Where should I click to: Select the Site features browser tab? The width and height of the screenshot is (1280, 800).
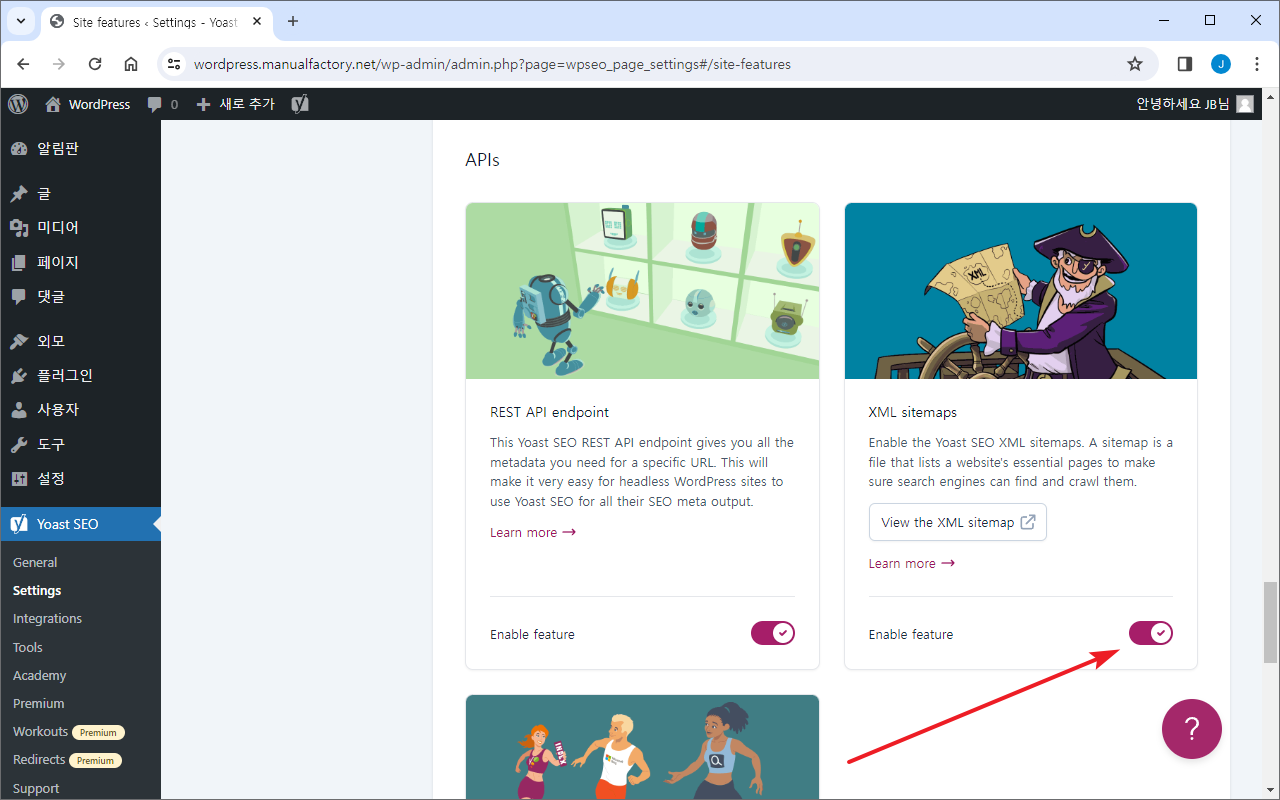157,22
